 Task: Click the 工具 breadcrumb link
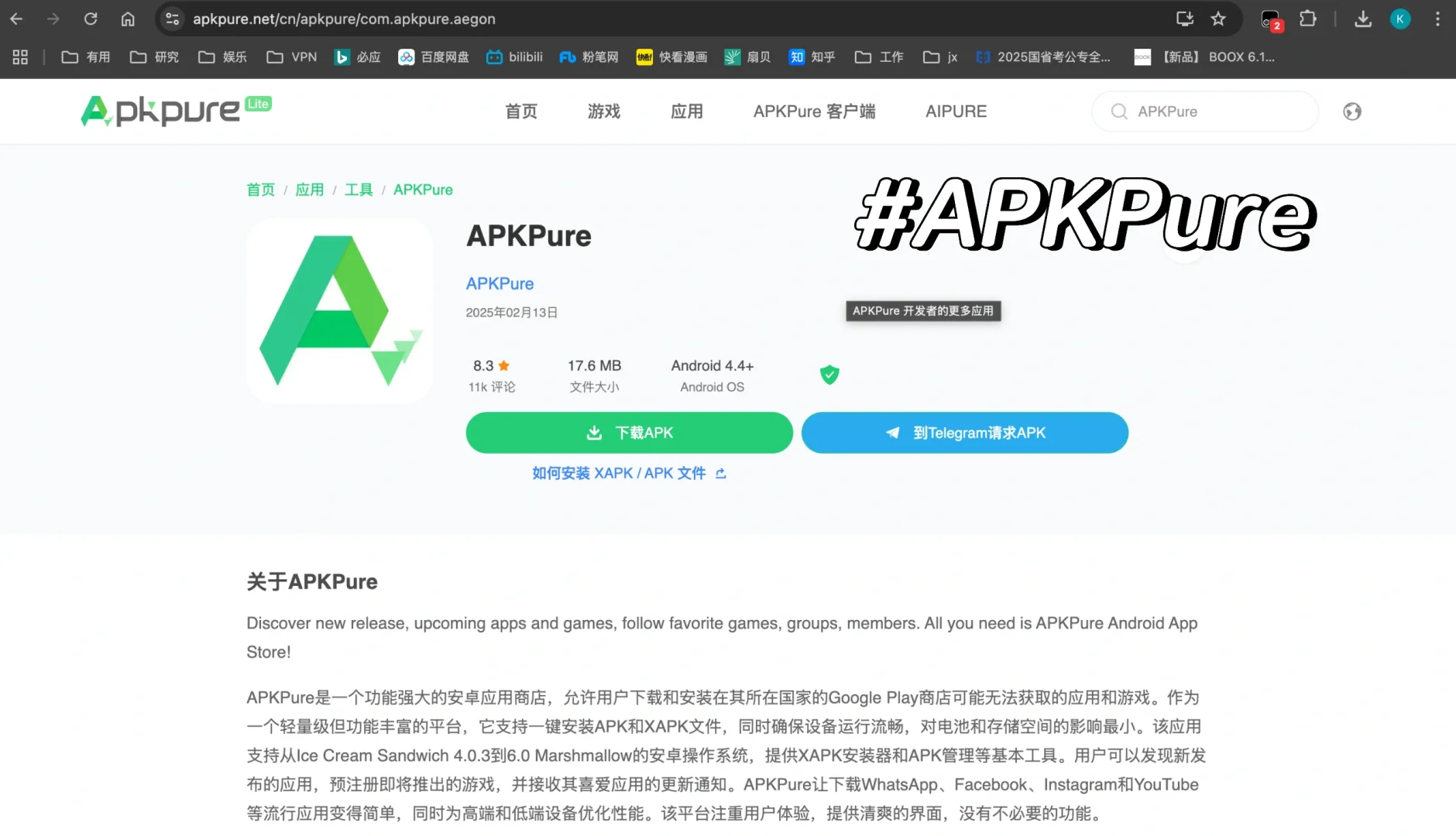359,190
